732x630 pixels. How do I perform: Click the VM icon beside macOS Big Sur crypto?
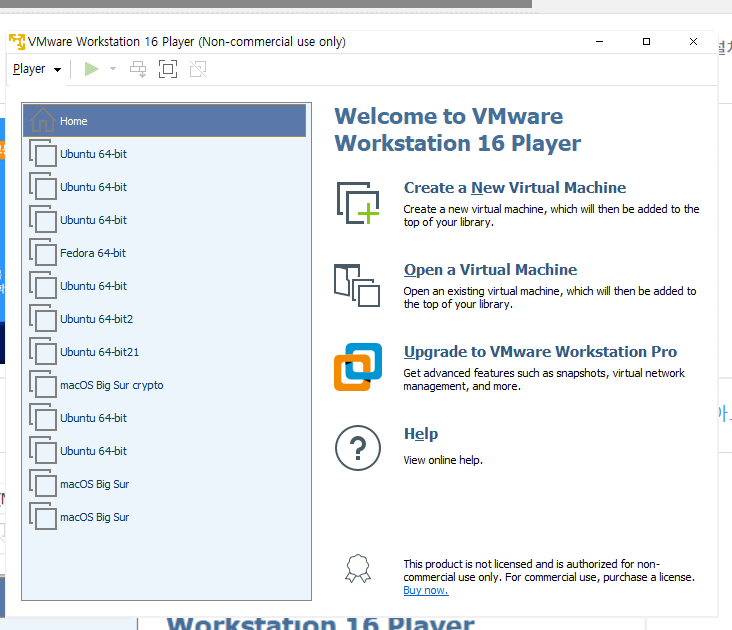click(x=43, y=385)
